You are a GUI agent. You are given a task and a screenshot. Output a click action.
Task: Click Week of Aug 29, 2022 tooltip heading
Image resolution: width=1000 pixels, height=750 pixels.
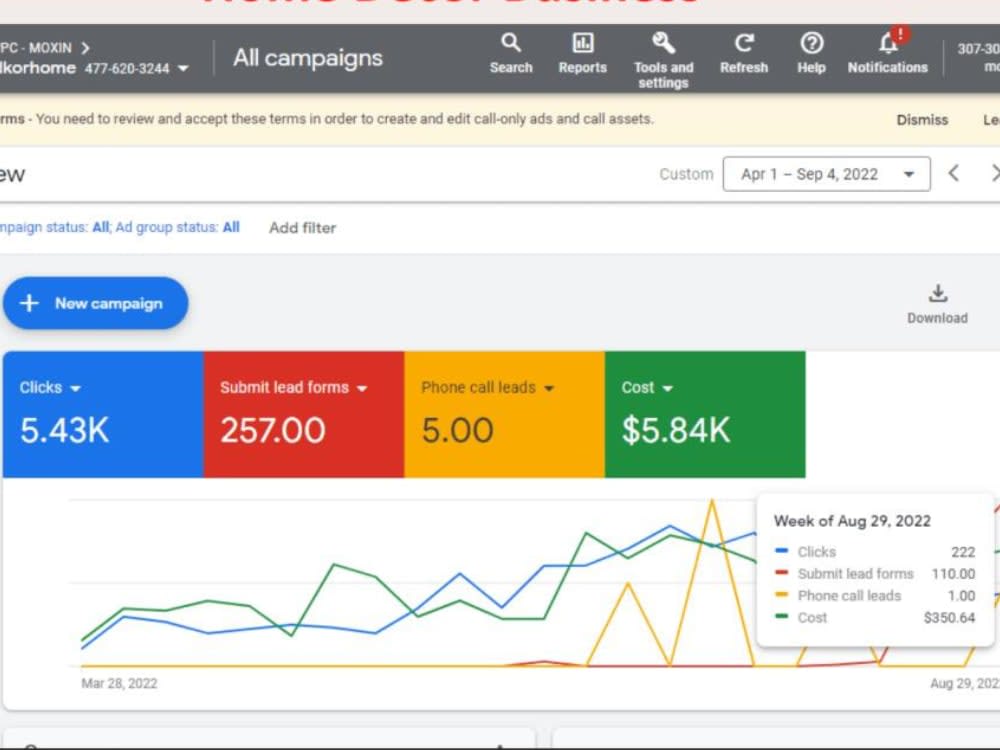(852, 521)
